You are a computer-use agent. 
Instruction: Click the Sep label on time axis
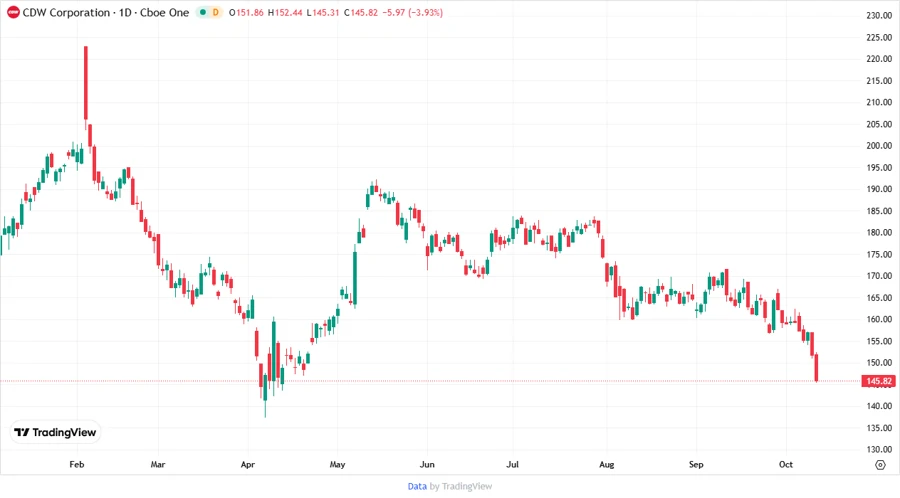(696, 464)
